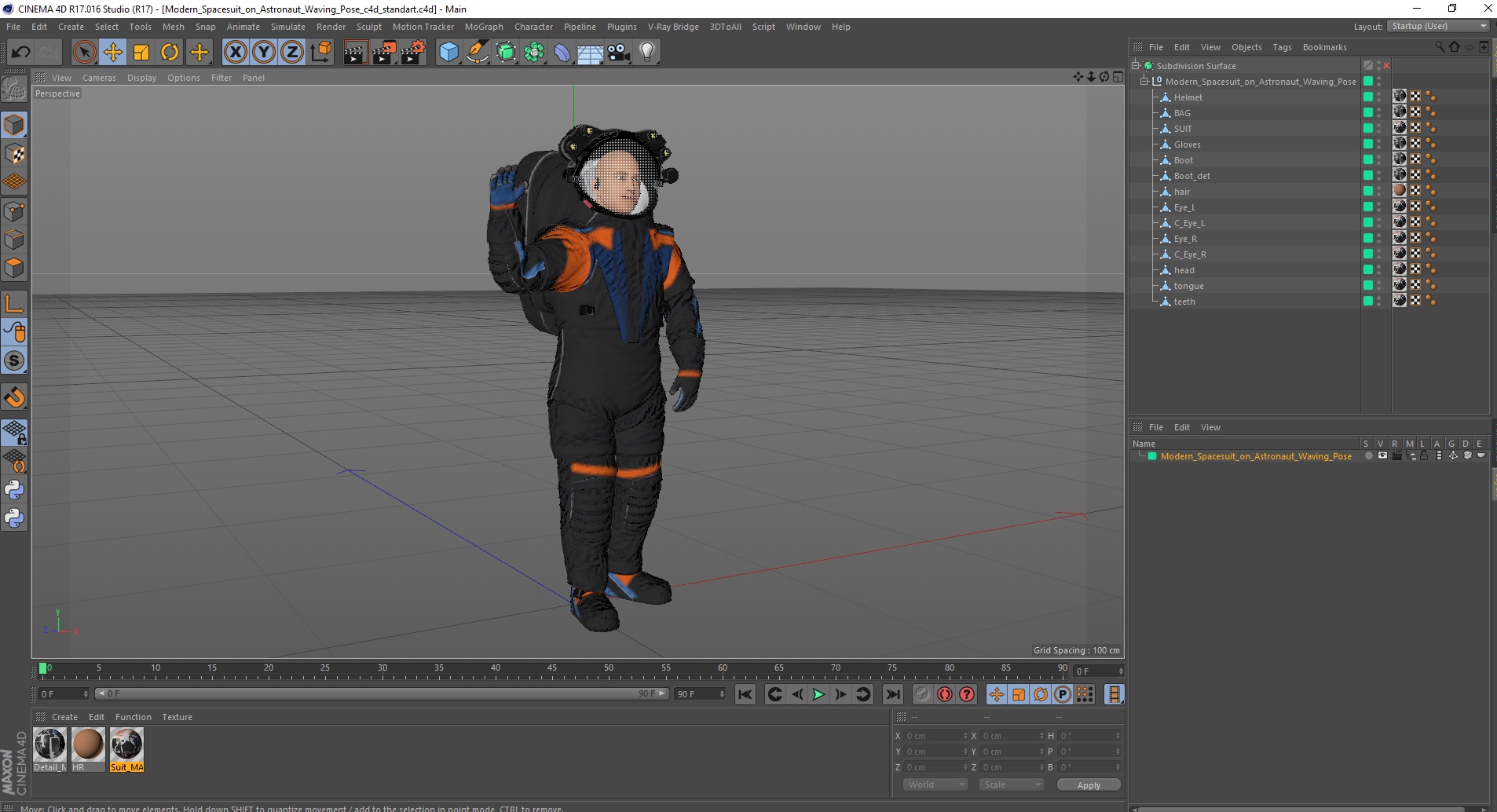Screen dimensions: 1497x812
Task: Click hair object's material tag
Action: point(1400,191)
